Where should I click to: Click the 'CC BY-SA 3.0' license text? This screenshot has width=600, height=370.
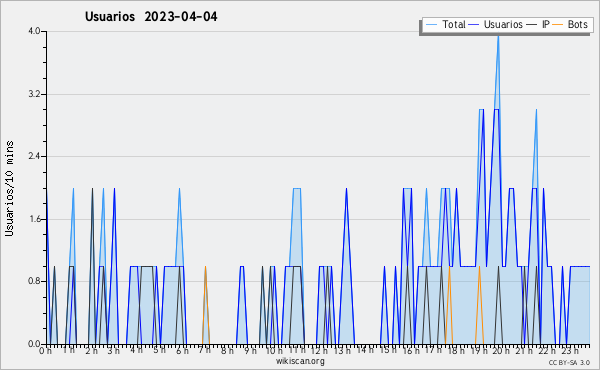569,363
